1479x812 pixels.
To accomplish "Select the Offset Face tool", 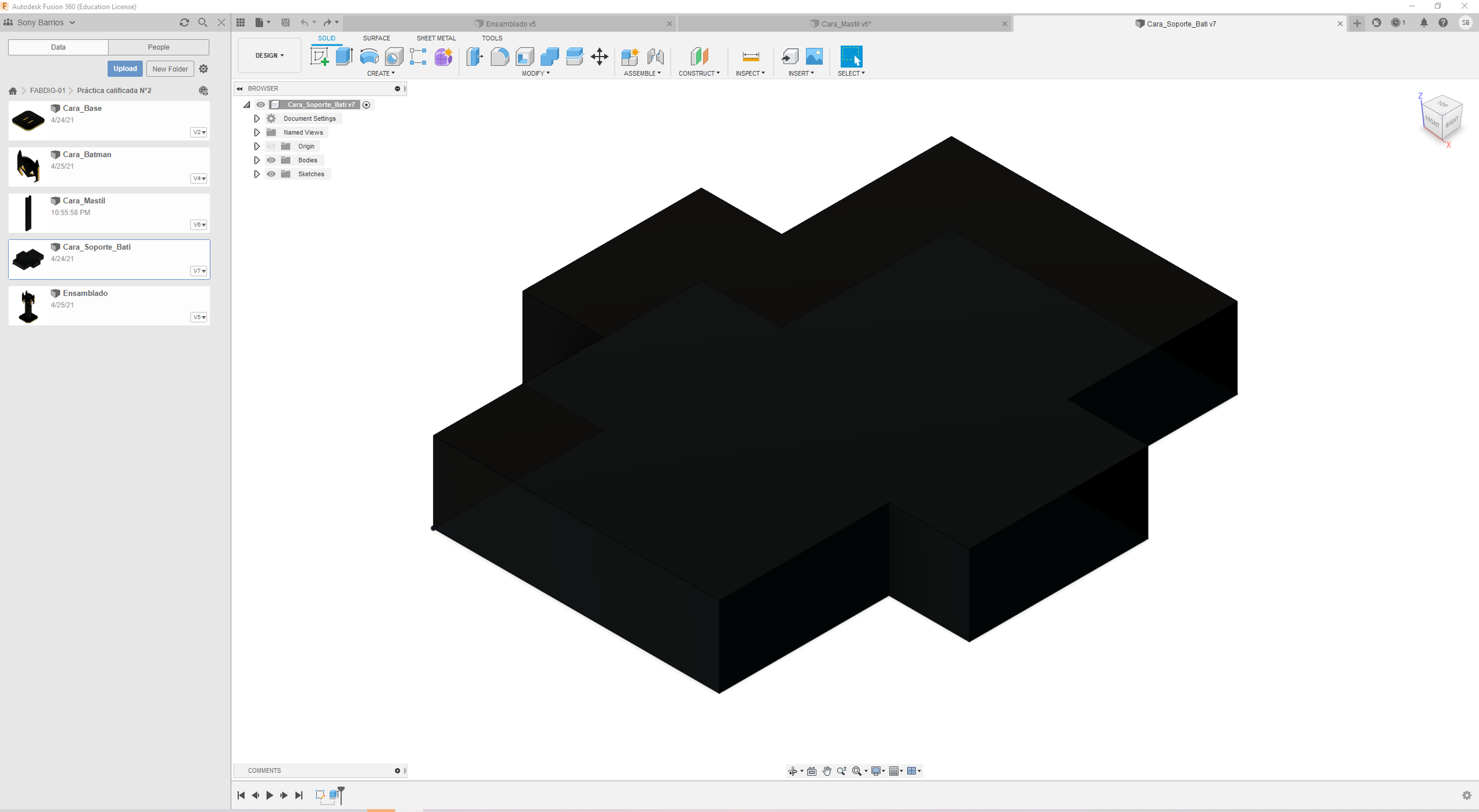I will click(574, 57).
